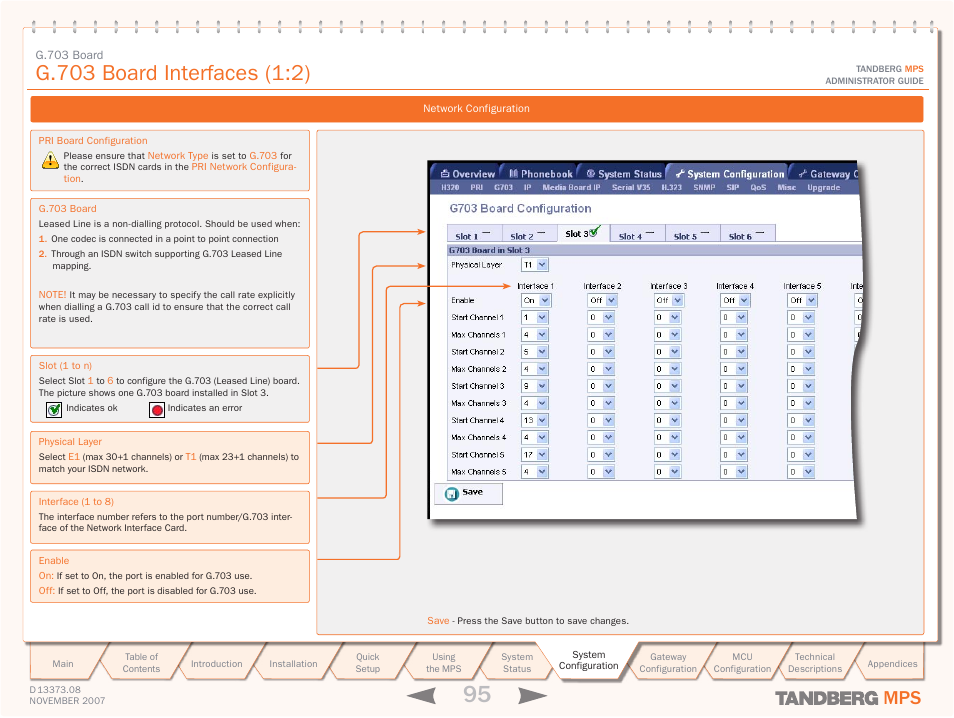Select the Slot 4 tab
Image resolution: width=954 pixels, height=718 pixels.
pos(638,234)
